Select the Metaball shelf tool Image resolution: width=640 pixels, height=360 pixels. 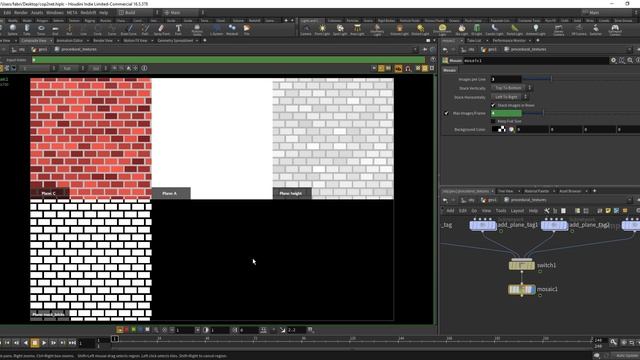point(232,29)
